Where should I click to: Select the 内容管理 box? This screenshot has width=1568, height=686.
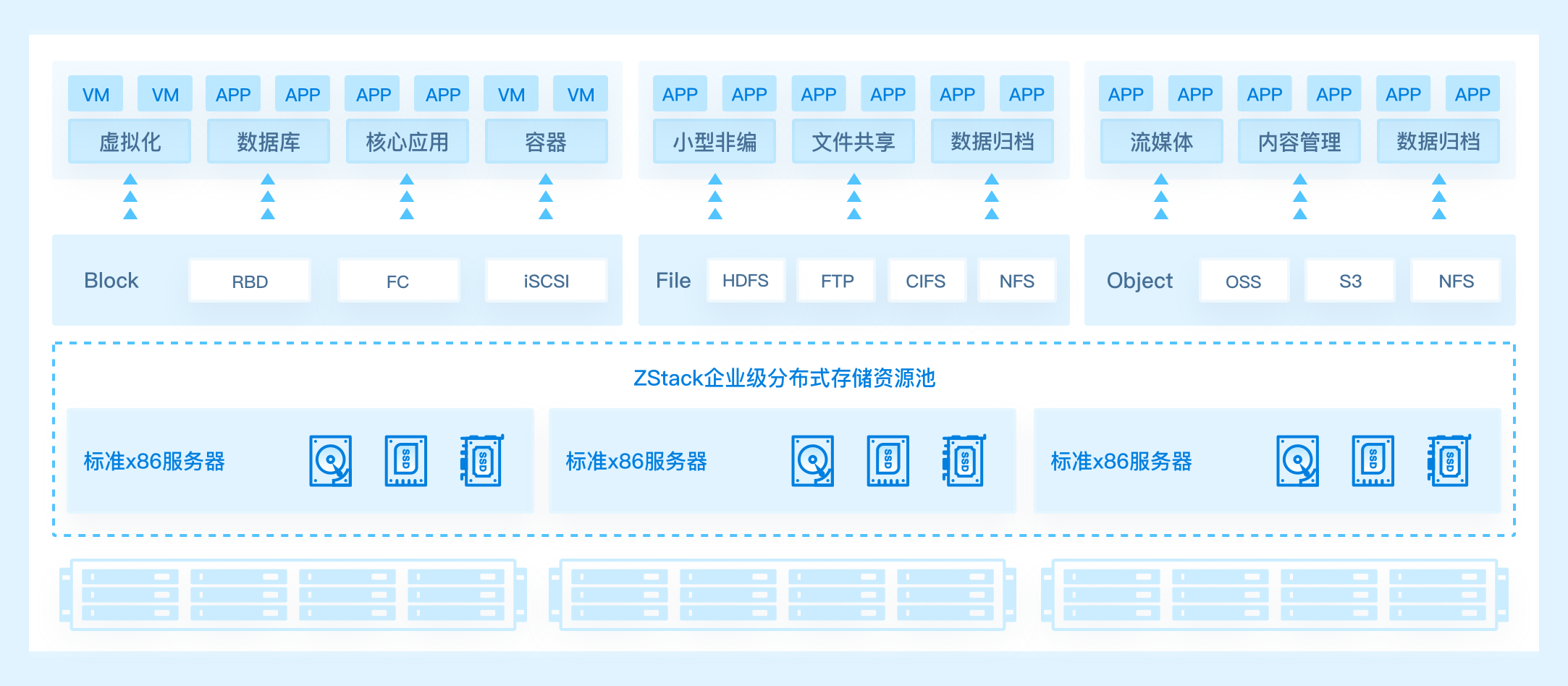pos(1299,141)
